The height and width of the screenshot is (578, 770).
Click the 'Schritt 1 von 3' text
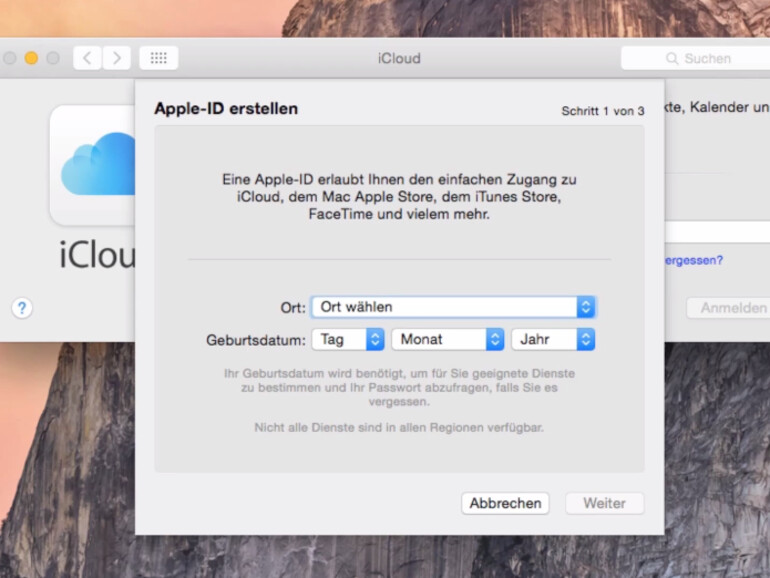point(603,111)
